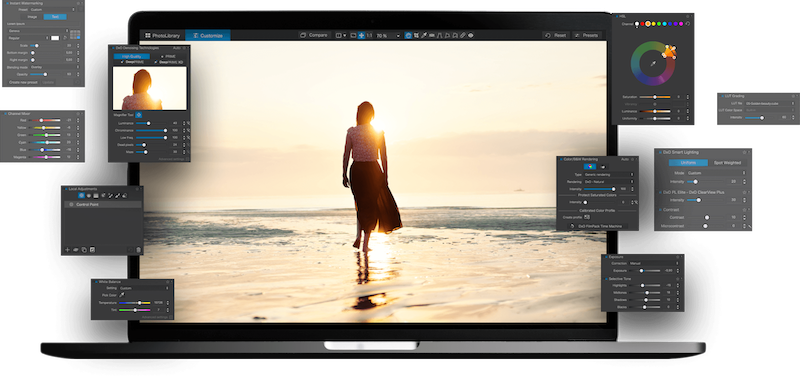Open the 70 % zoom level dropdown
This screenshot has width=800, height=381.
click(388, 36)
